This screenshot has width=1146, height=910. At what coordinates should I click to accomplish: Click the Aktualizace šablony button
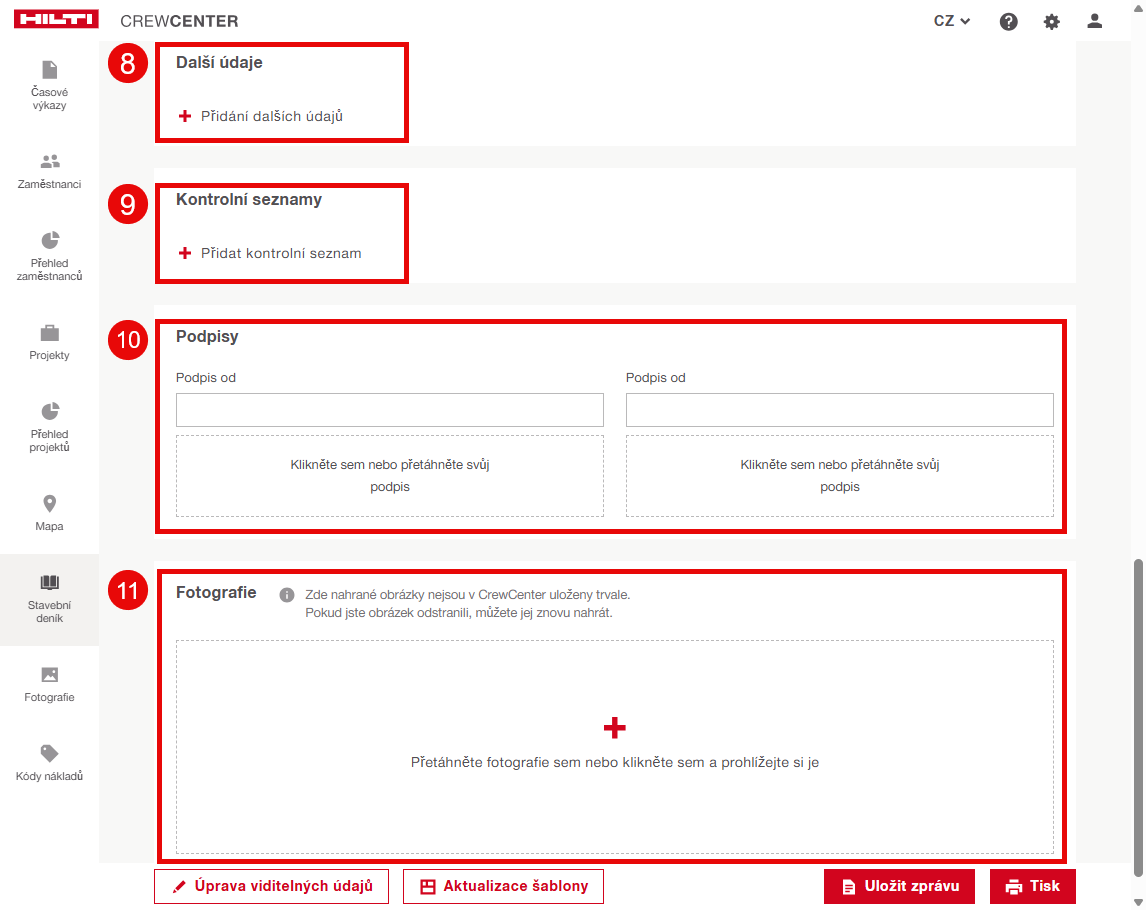pyautogui.click(x=503, y=886)
